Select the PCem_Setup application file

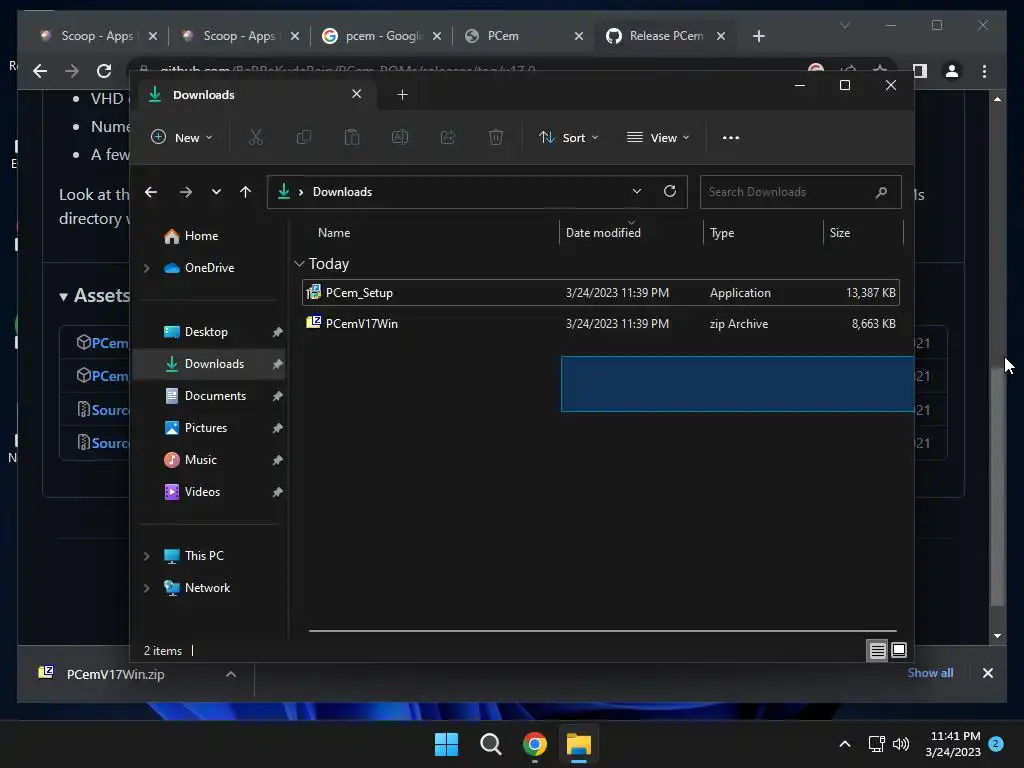pos(600,293)
